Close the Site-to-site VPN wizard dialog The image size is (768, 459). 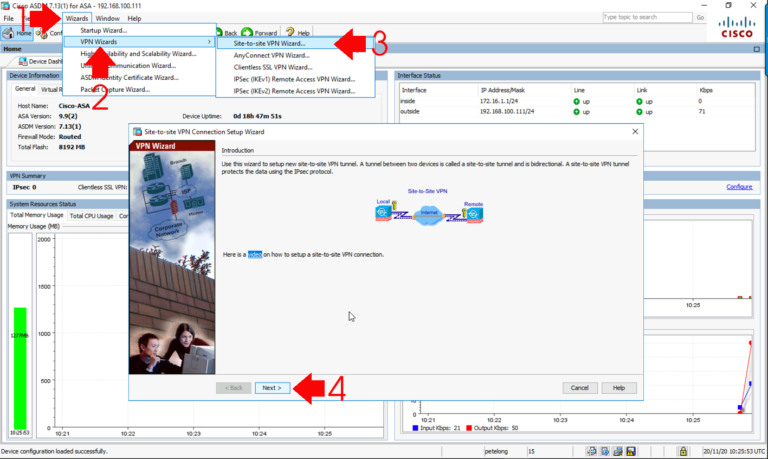click(635, 131)
